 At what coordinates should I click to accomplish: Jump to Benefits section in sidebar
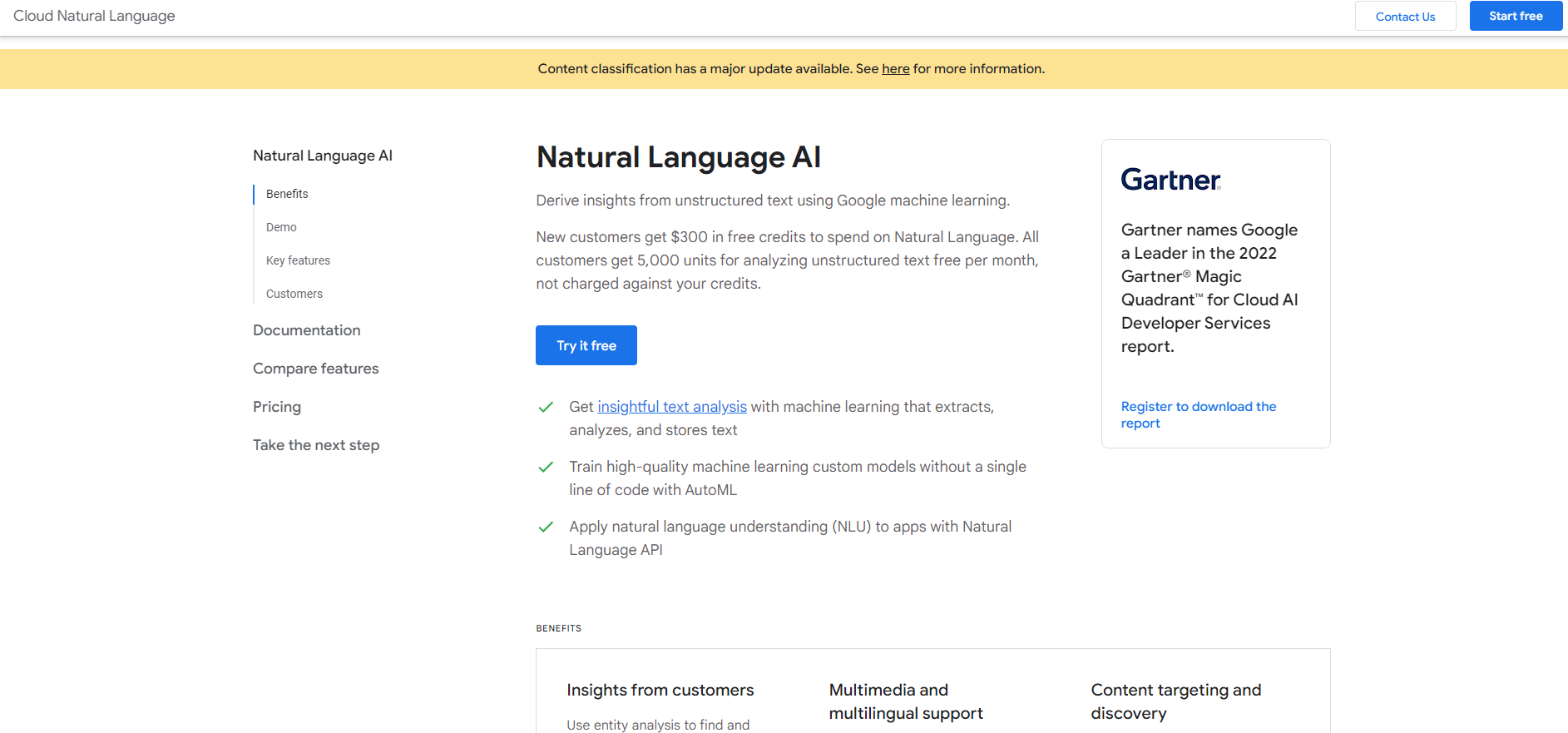point(287,194)
